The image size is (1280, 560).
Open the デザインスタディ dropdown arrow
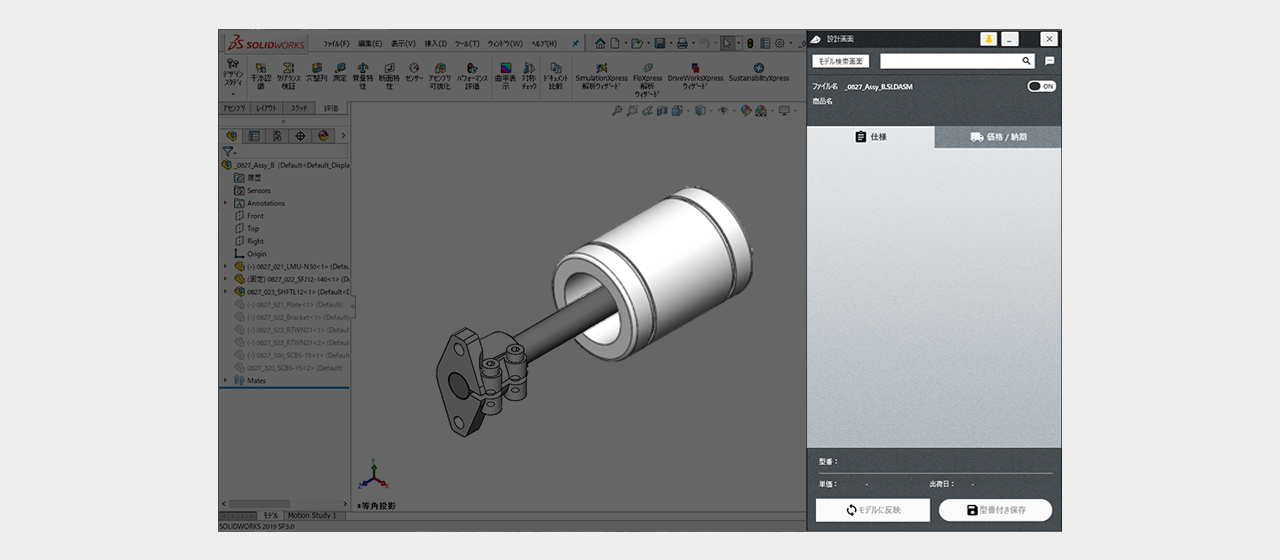click(232, 94)
